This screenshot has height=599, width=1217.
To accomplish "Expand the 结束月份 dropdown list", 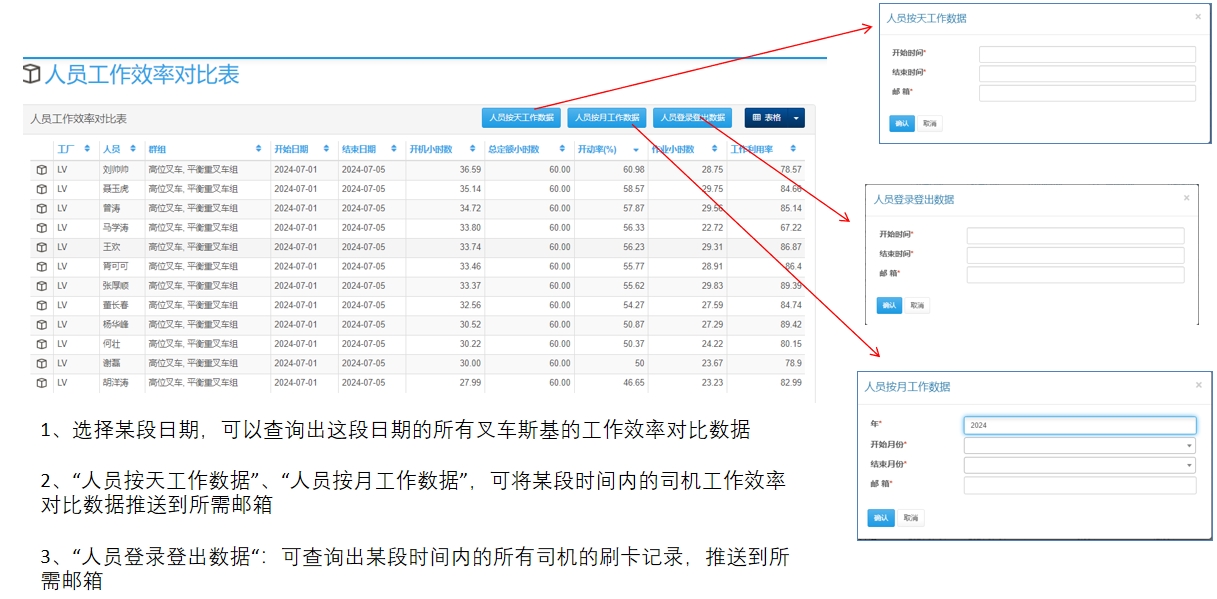I will coord(1079,465).
